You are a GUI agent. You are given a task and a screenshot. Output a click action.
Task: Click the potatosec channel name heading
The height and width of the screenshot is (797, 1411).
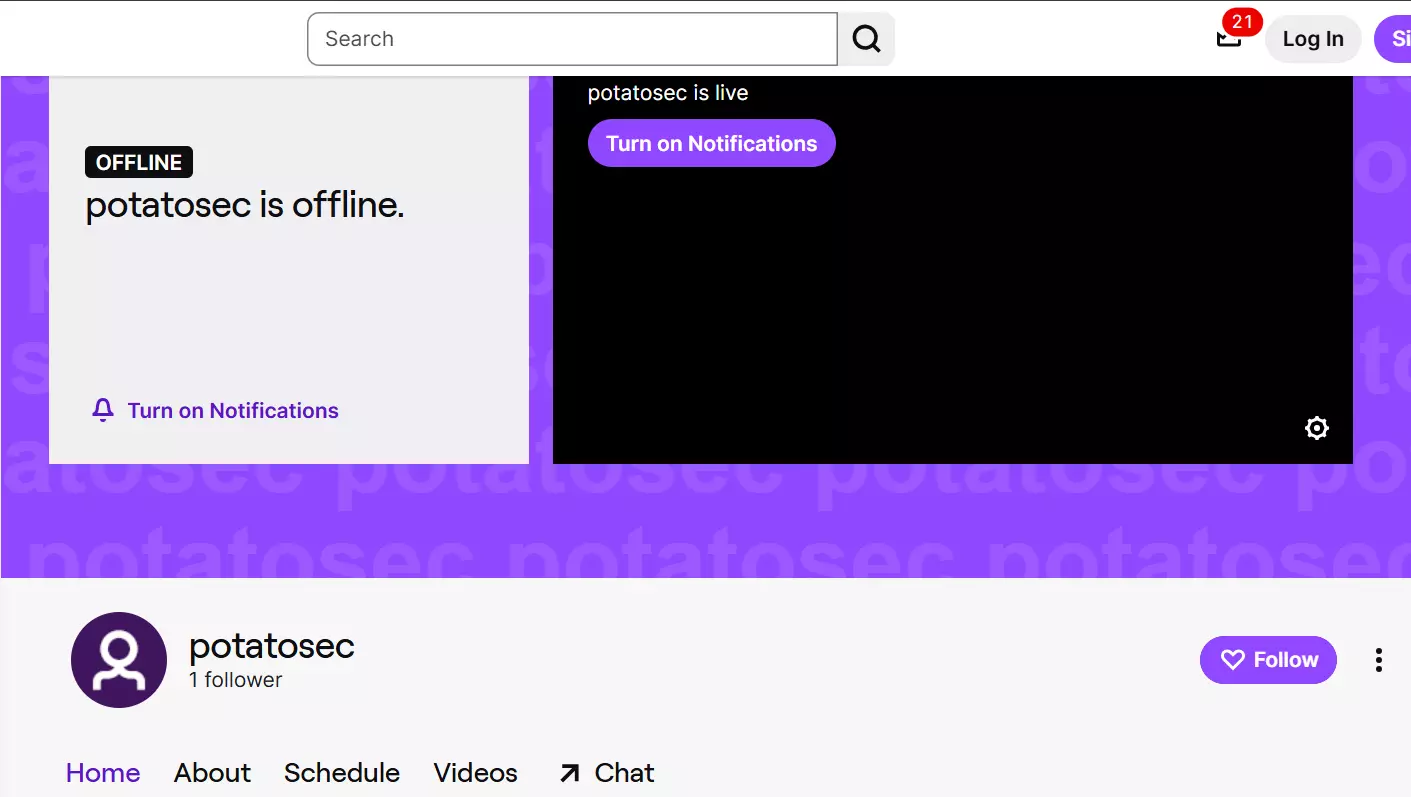click(272, 646)
